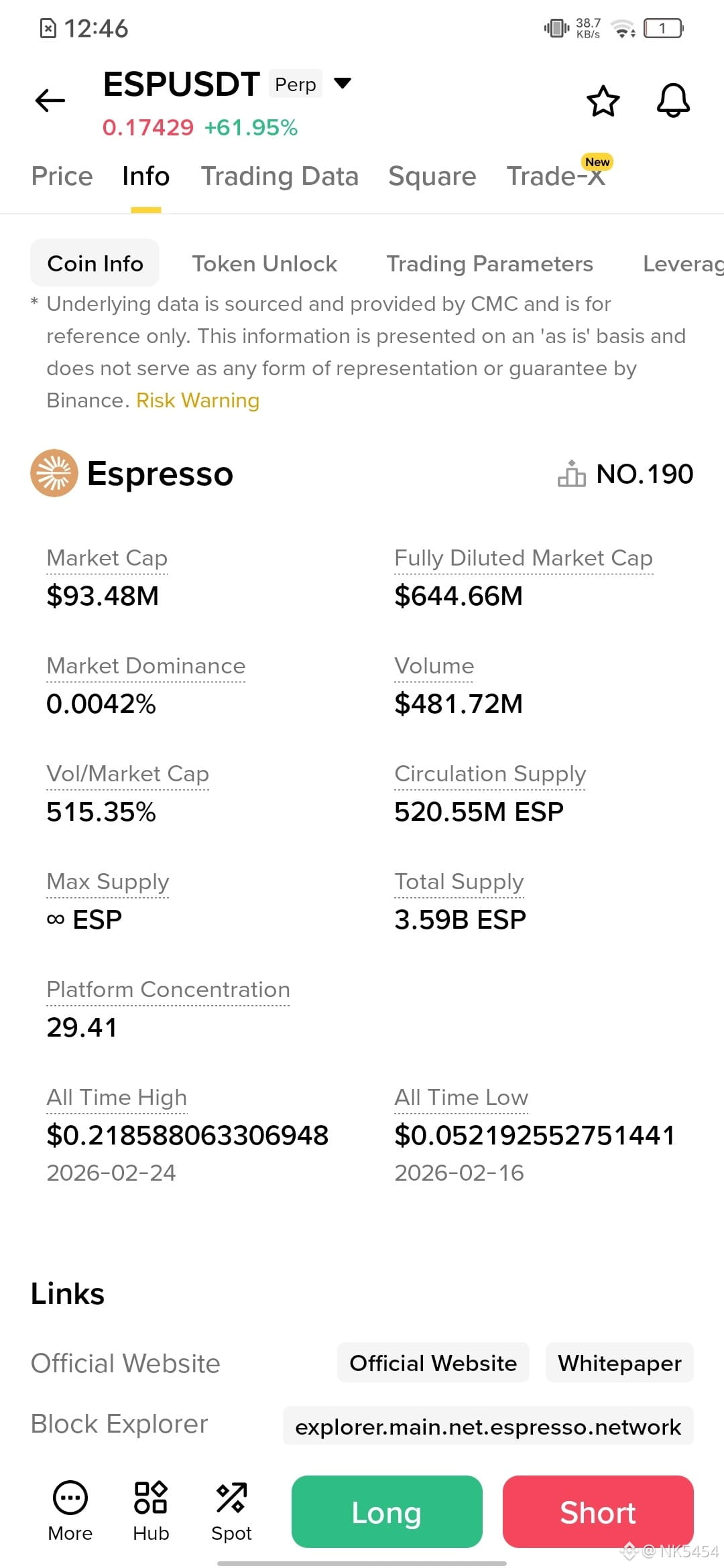Open the NO.190 ranking icon
Image resolution: width=724 pixels, height=1568 pixels.
(x=572, y=474)
